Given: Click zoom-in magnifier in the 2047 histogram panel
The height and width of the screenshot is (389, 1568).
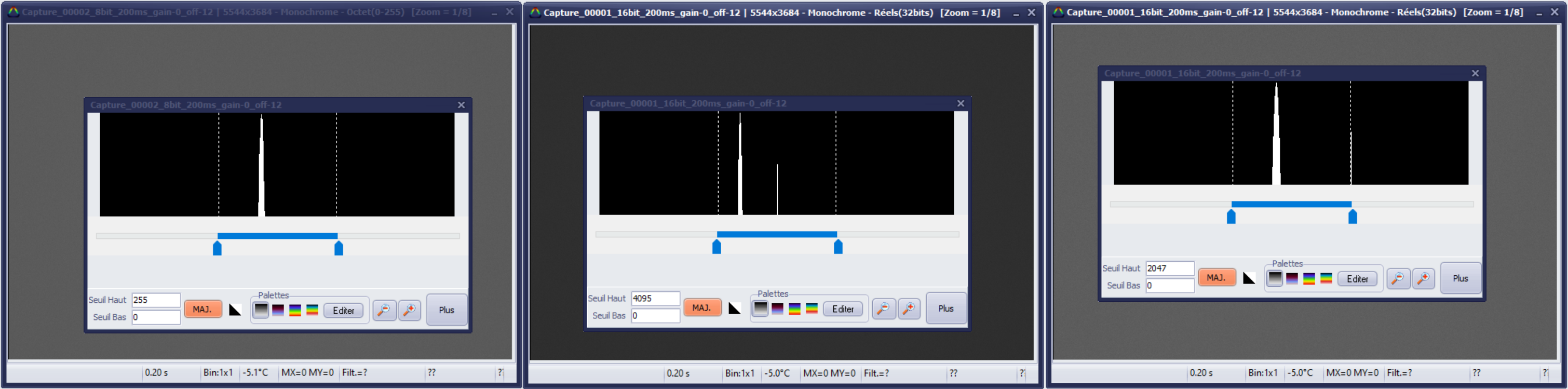Looking at the screenshot, I should point(1423,279).
